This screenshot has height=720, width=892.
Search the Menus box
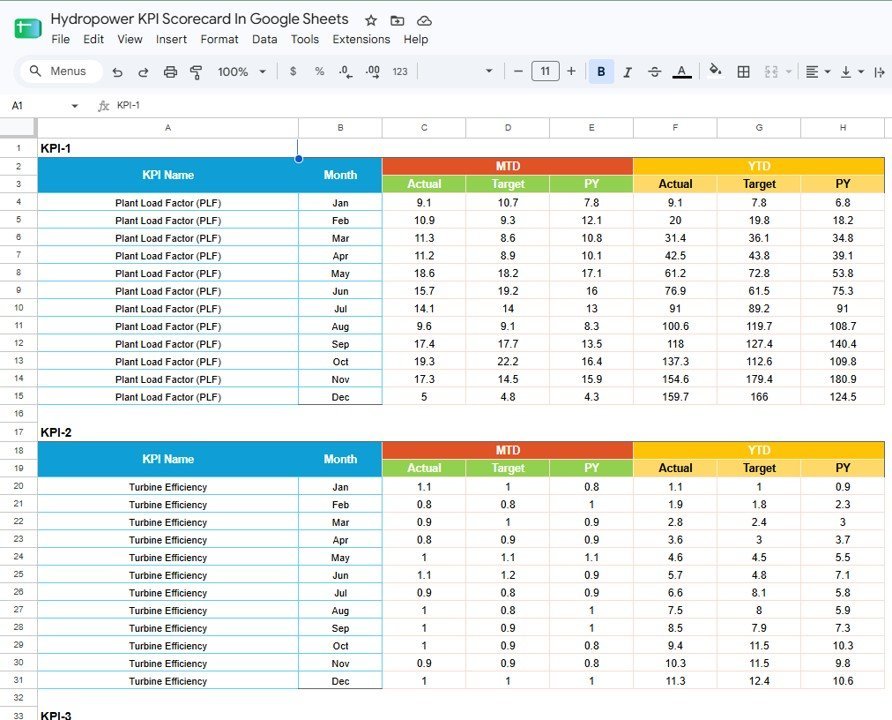(x=61, y=71)
